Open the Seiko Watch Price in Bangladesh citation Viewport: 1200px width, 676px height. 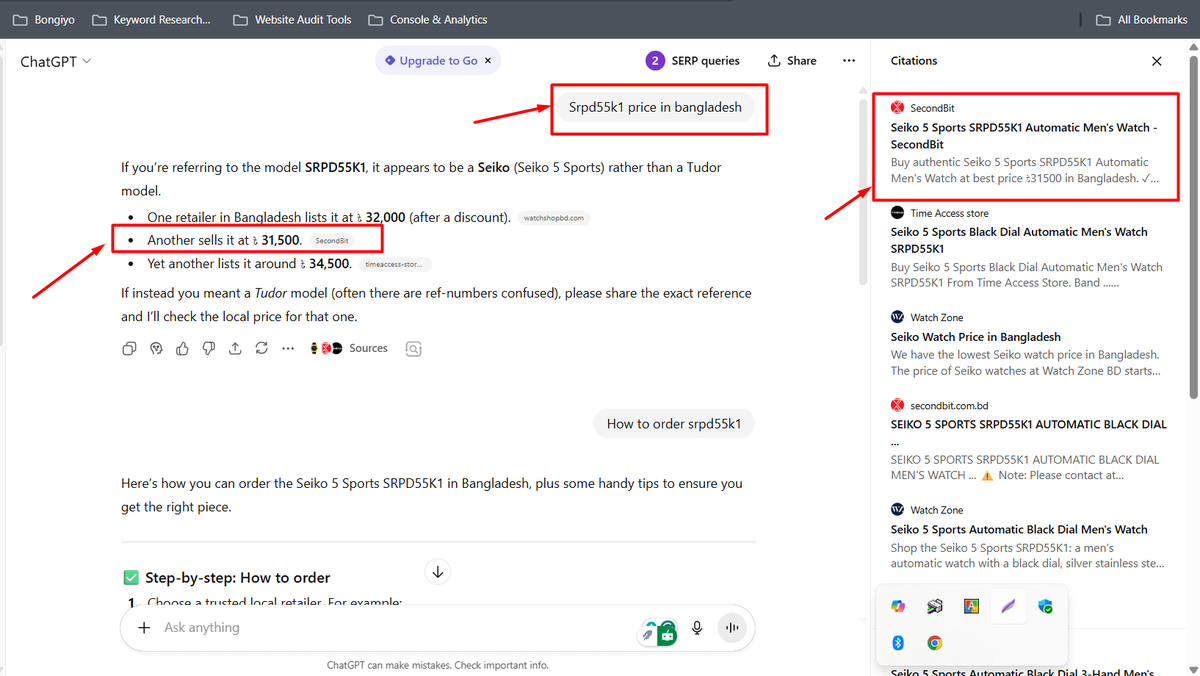click(1027, 344)
